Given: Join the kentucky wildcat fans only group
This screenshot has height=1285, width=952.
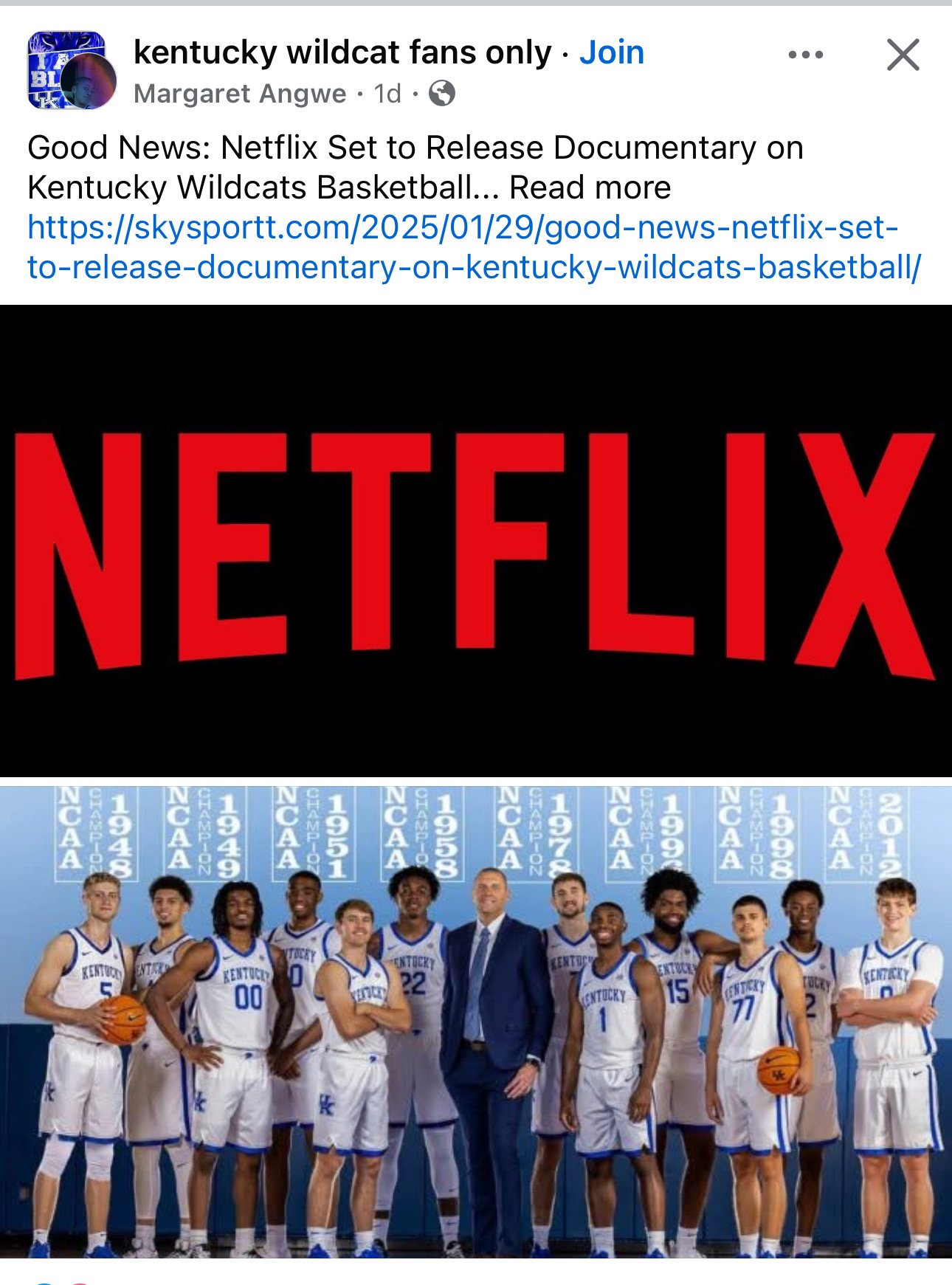Looking at the screenshot, I should (x=612, y=52).
